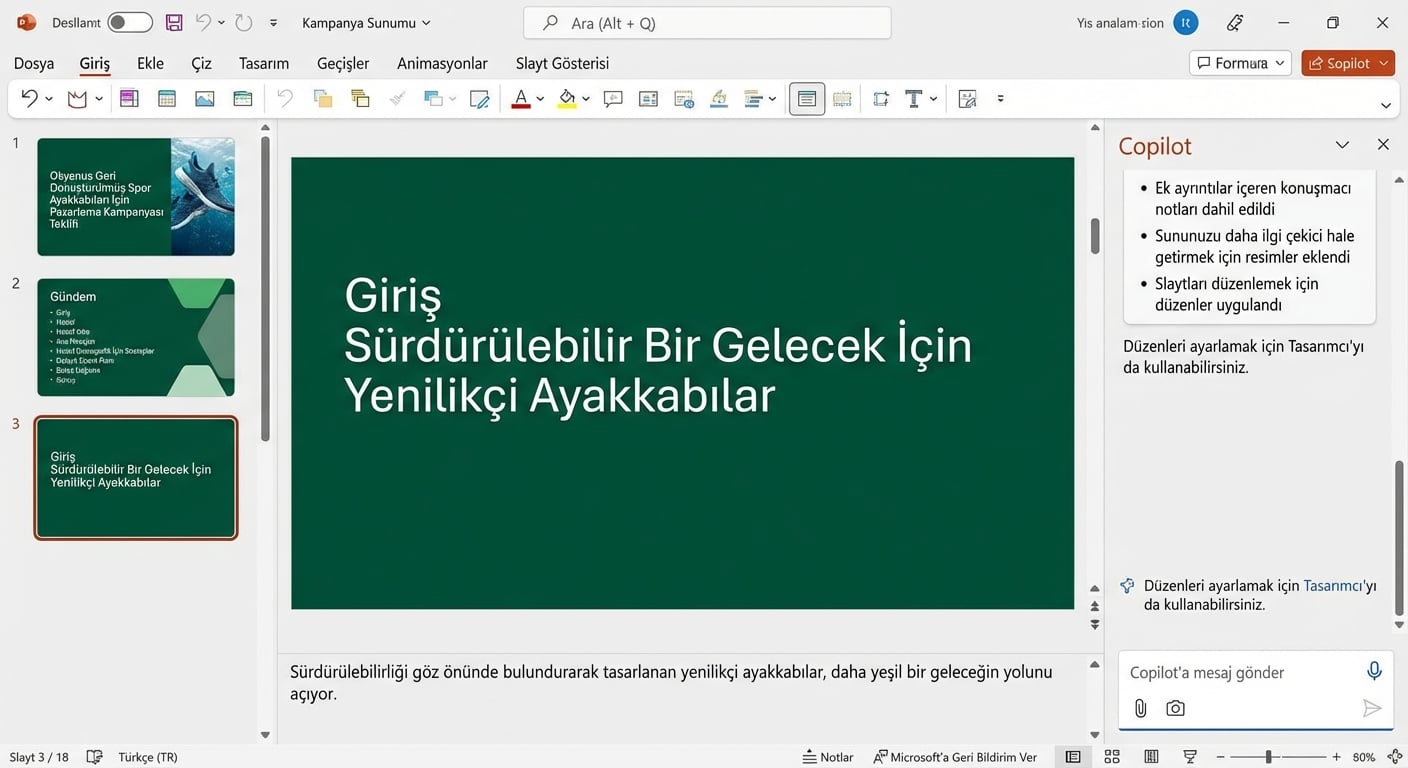Viewport: 1408px width, 768px height.
Task: Switch to Slide Sorter view icon
Action: point(1111,757)
